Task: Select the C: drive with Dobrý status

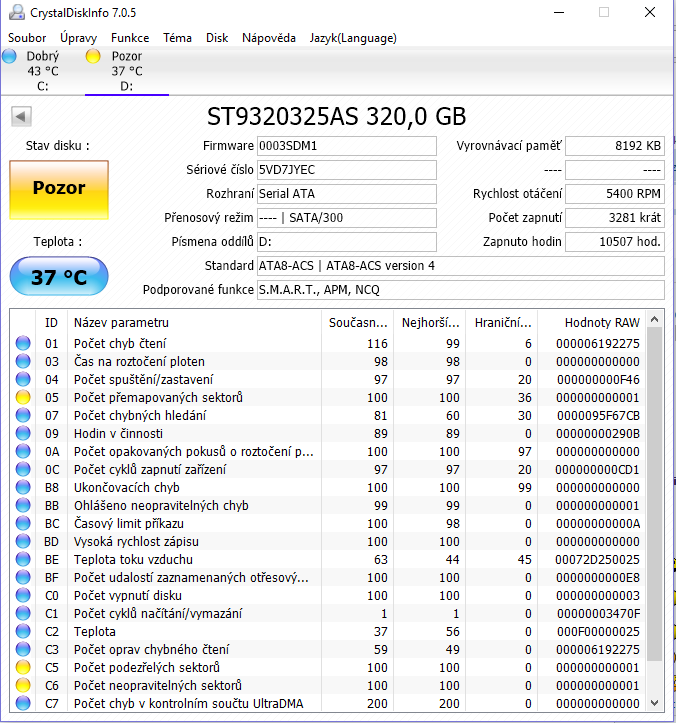Action: pyautogui.click(x=42, y=71)
